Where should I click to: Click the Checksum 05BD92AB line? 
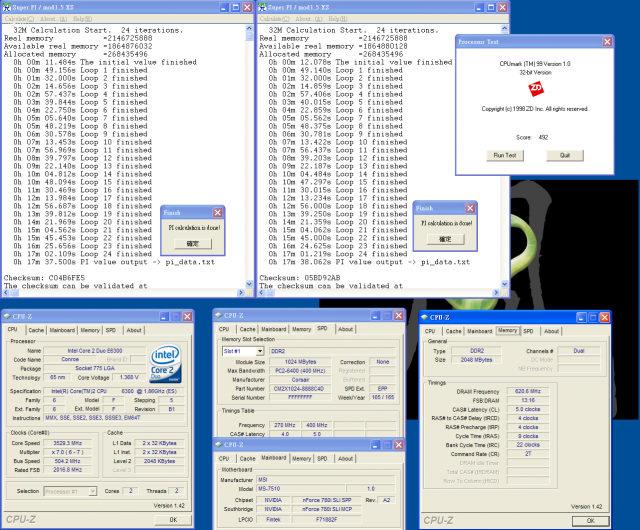300,278
